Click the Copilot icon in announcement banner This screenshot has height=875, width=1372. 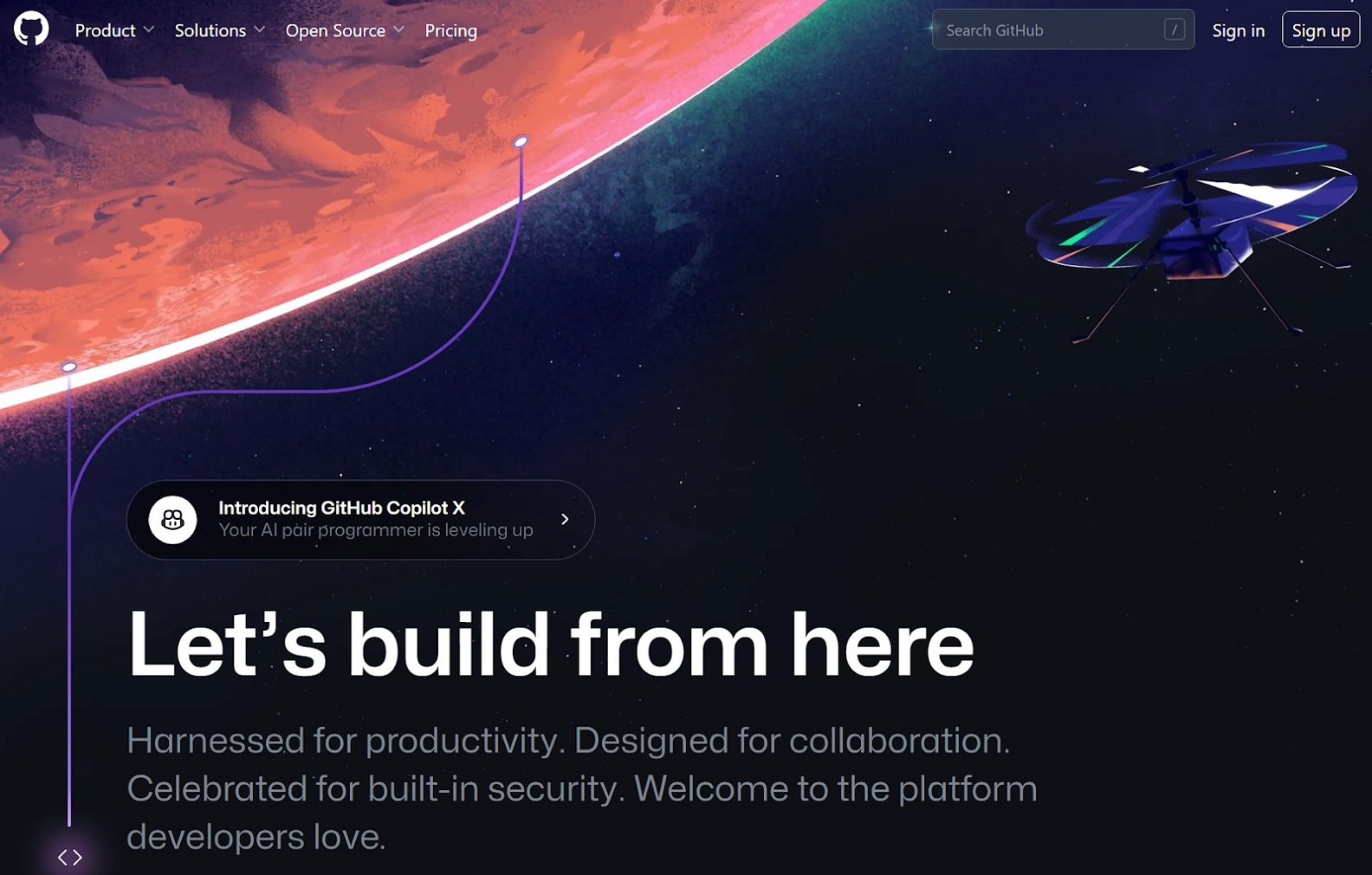coord(172,520)
